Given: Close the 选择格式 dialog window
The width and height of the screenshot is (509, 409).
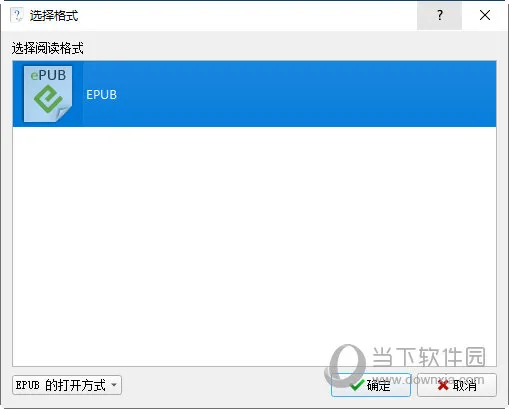Looking at the screenshot, I should (485, 15).
